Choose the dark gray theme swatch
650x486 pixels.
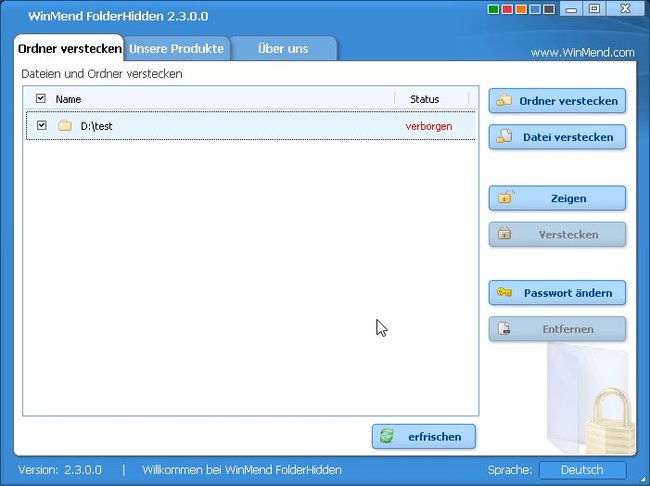tap(549, 9)
